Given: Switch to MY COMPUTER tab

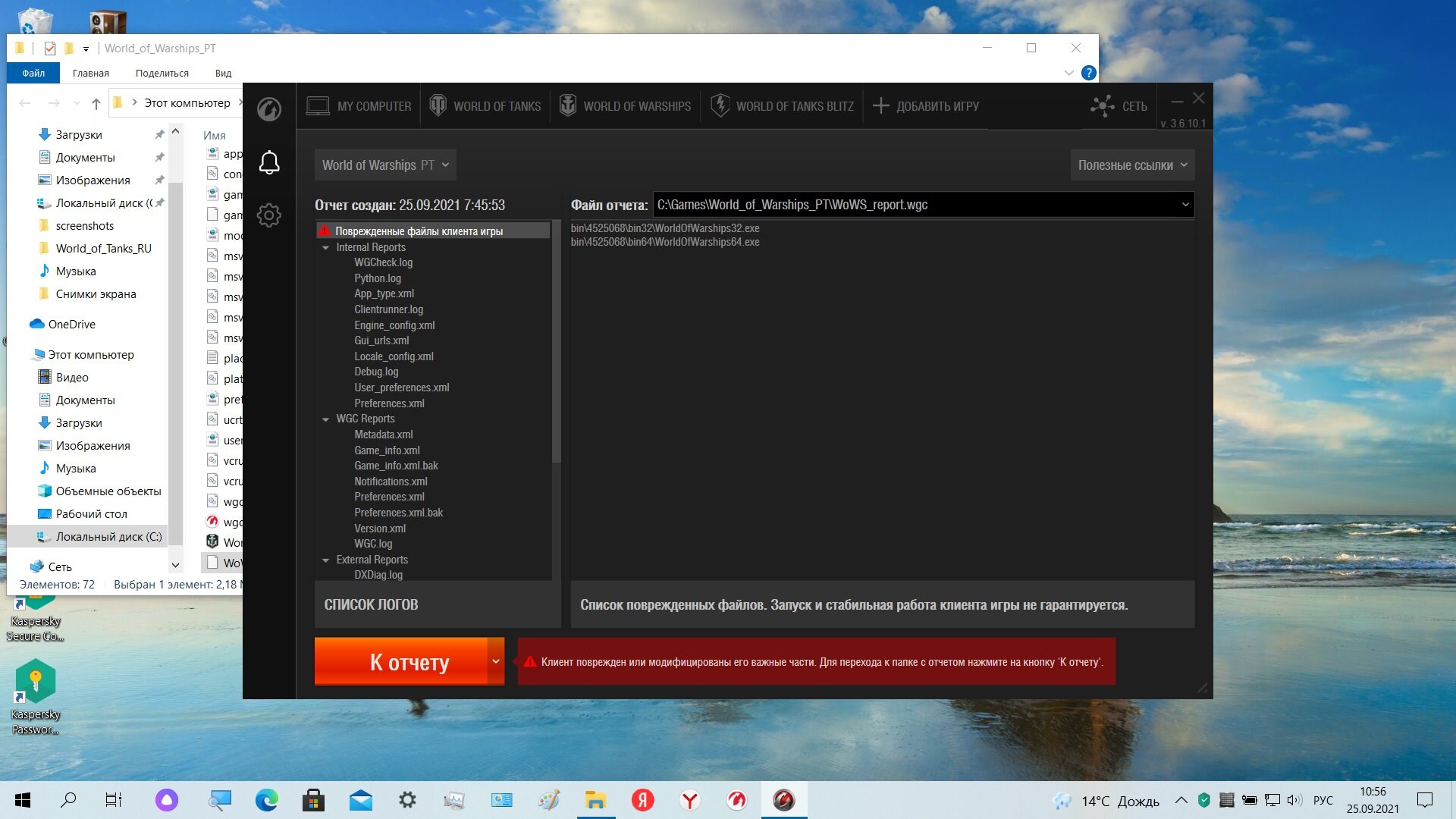Looking at the screenshot, I should pos(359,106).
